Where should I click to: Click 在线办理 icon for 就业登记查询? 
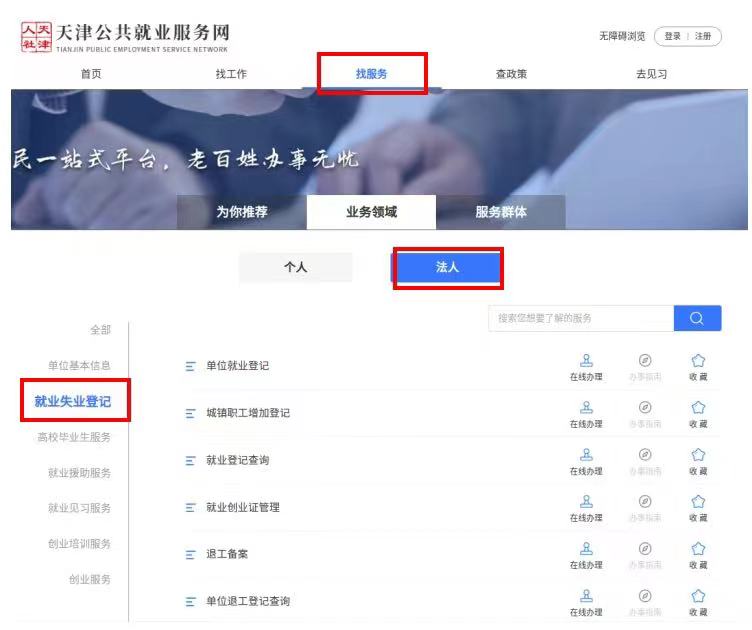(586, 455)
